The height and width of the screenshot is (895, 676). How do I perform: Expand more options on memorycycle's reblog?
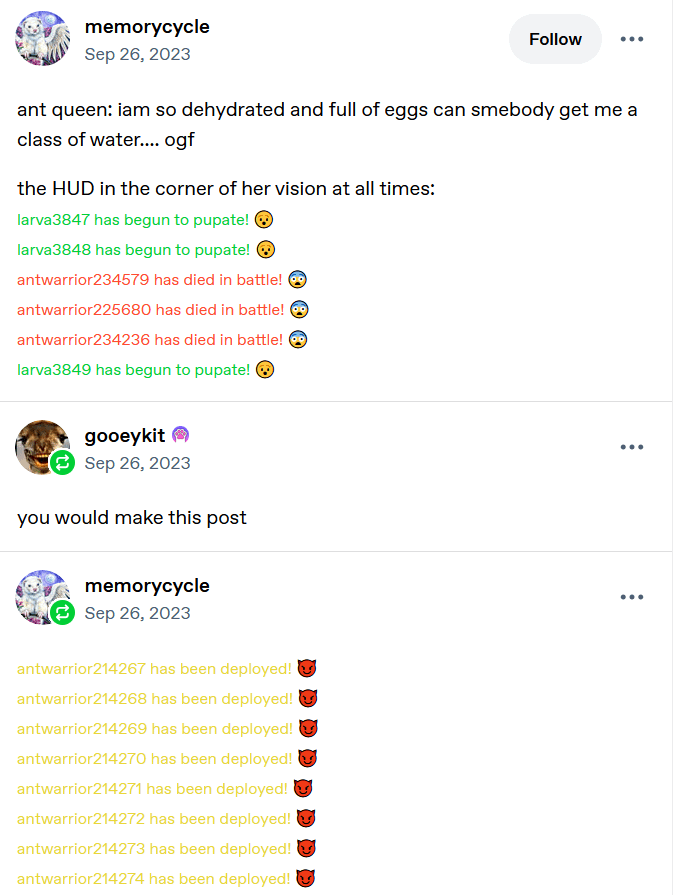(x=632, y=597)
